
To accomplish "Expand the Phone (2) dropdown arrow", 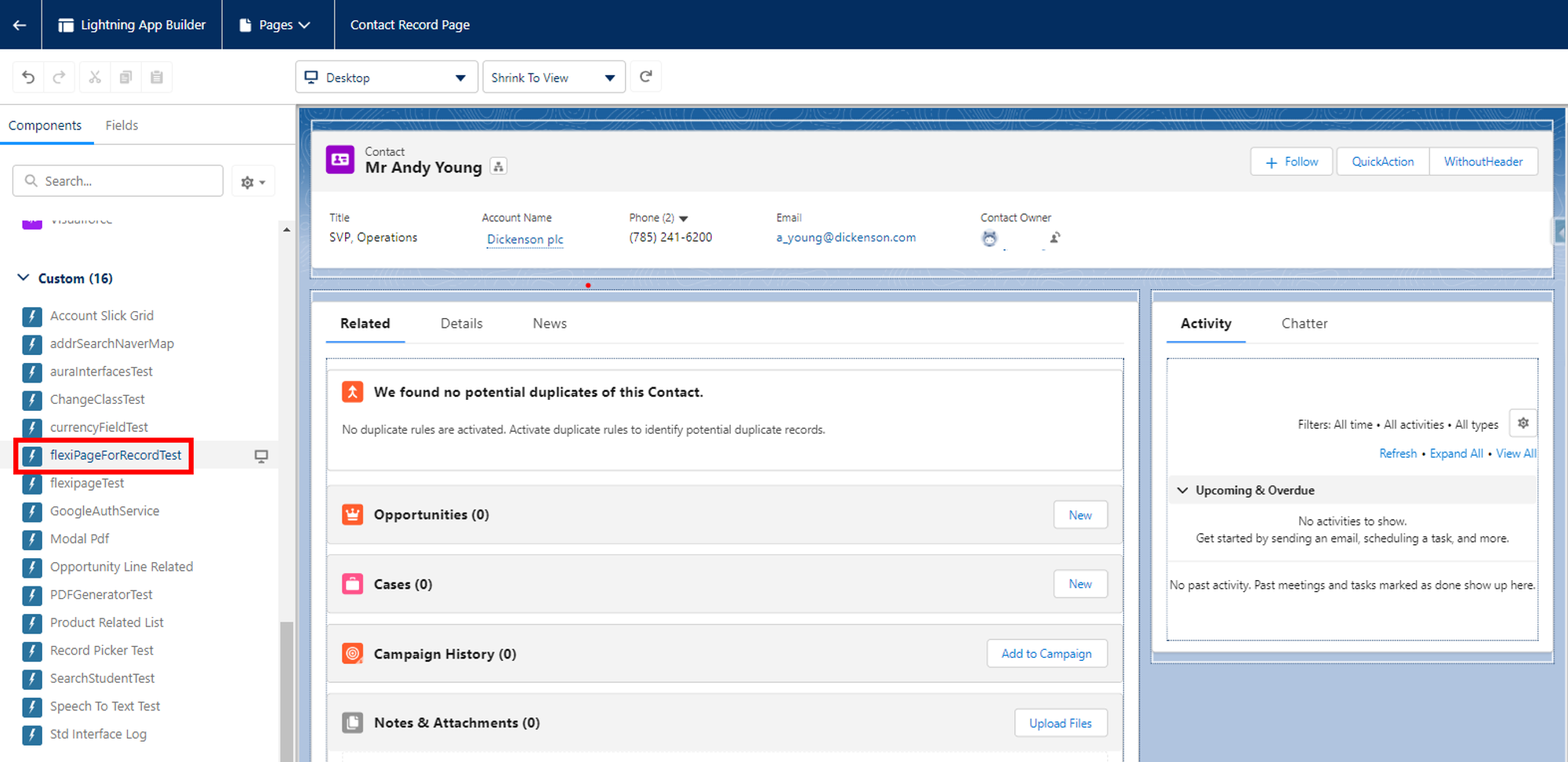I will point(684,219).
